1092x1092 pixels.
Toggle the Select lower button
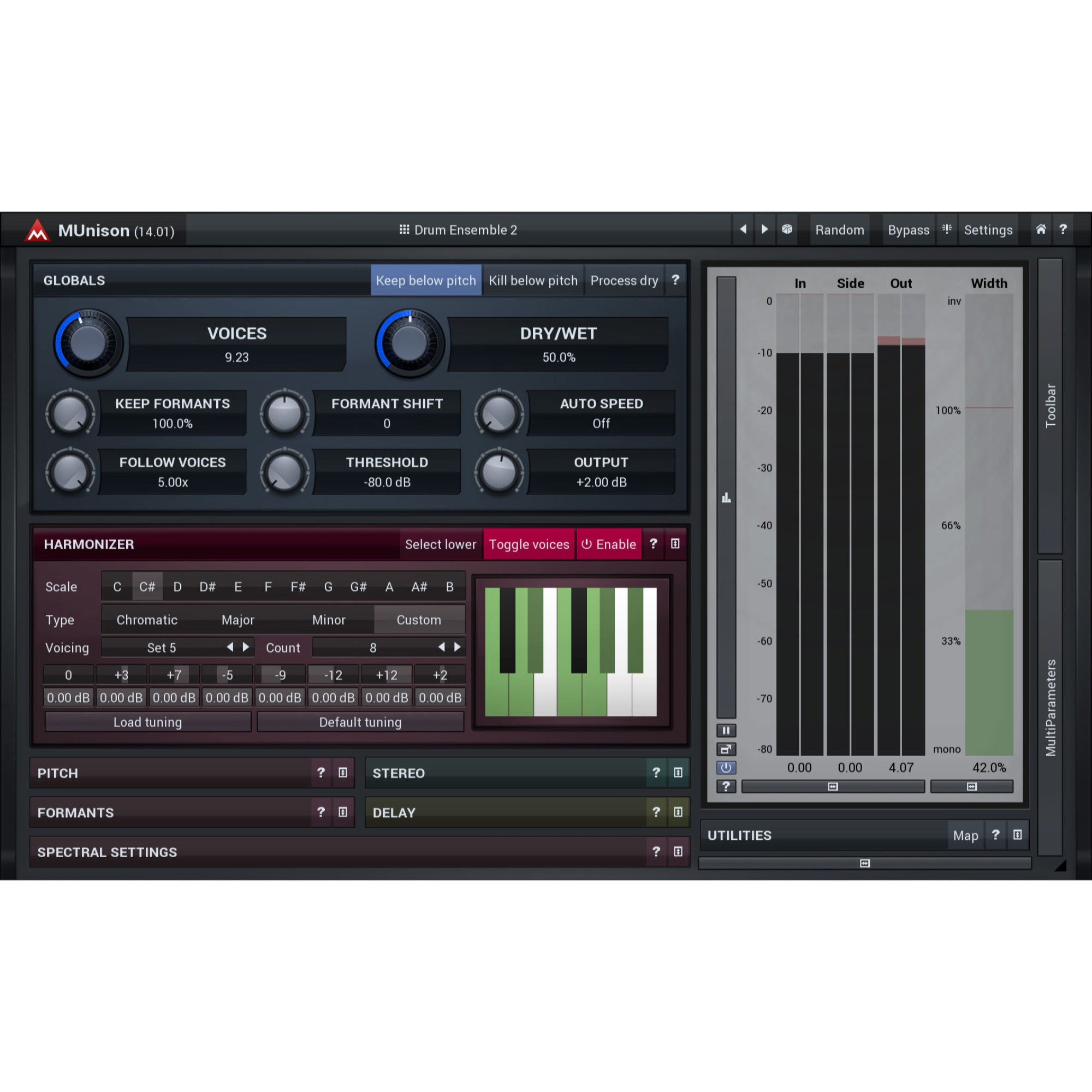coord(441,544)
